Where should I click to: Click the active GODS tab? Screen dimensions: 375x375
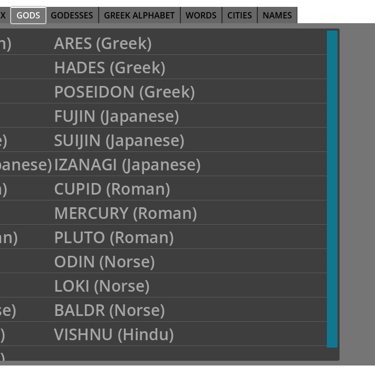28,15
